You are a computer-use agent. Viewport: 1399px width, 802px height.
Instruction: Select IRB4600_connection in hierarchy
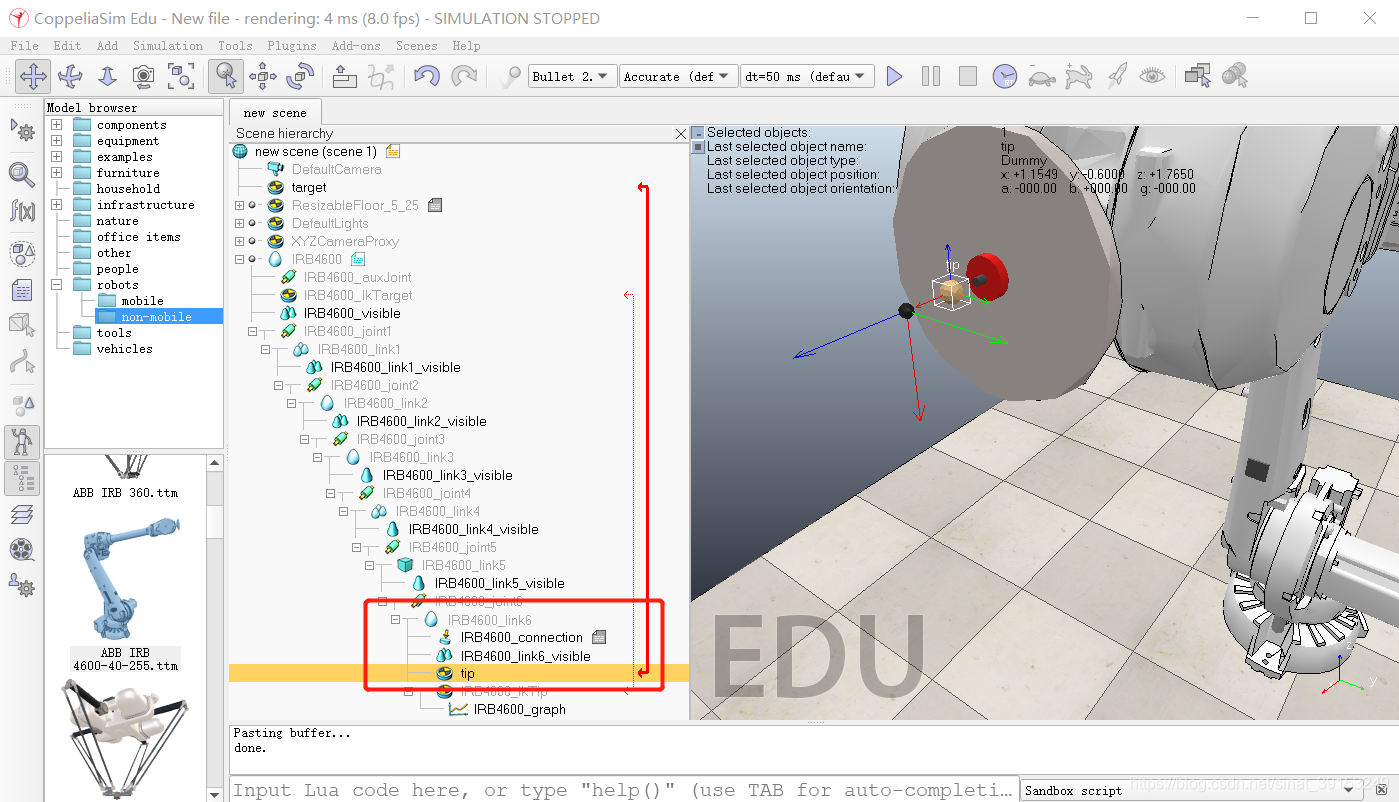[x=521, y=637]
